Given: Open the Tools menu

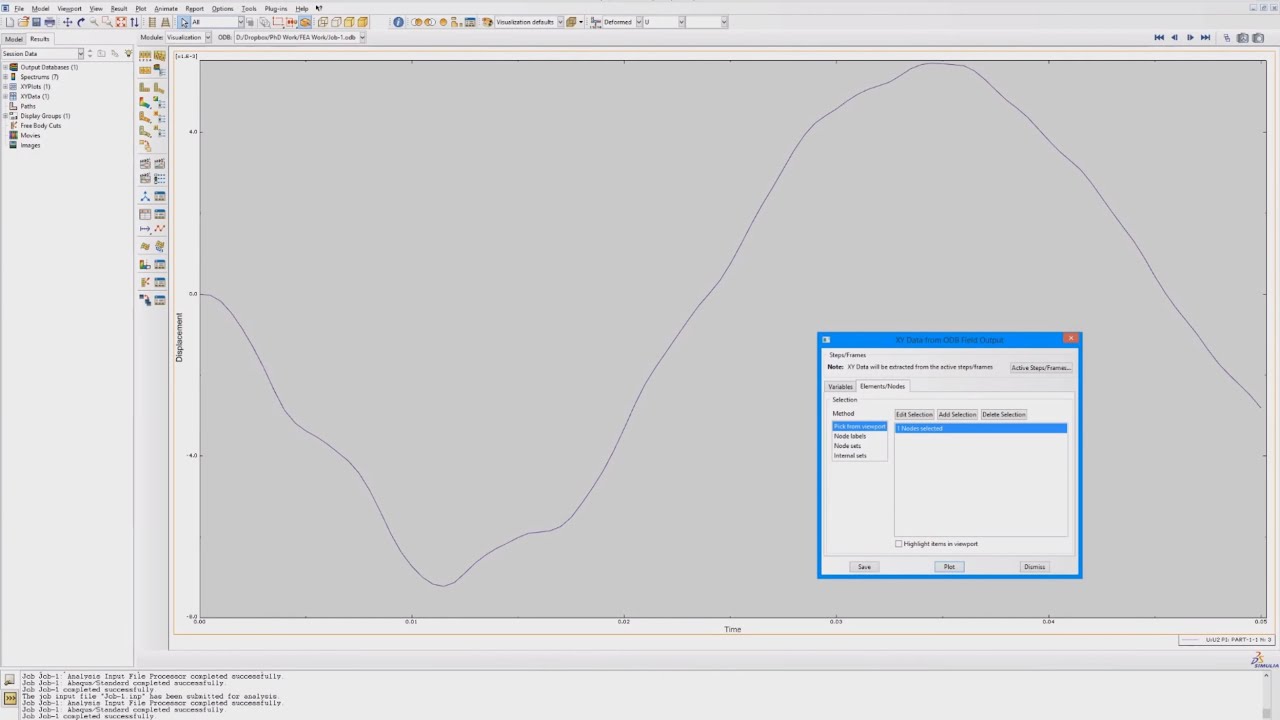Looking at the screenshot, I should click(x=249, y=8).
